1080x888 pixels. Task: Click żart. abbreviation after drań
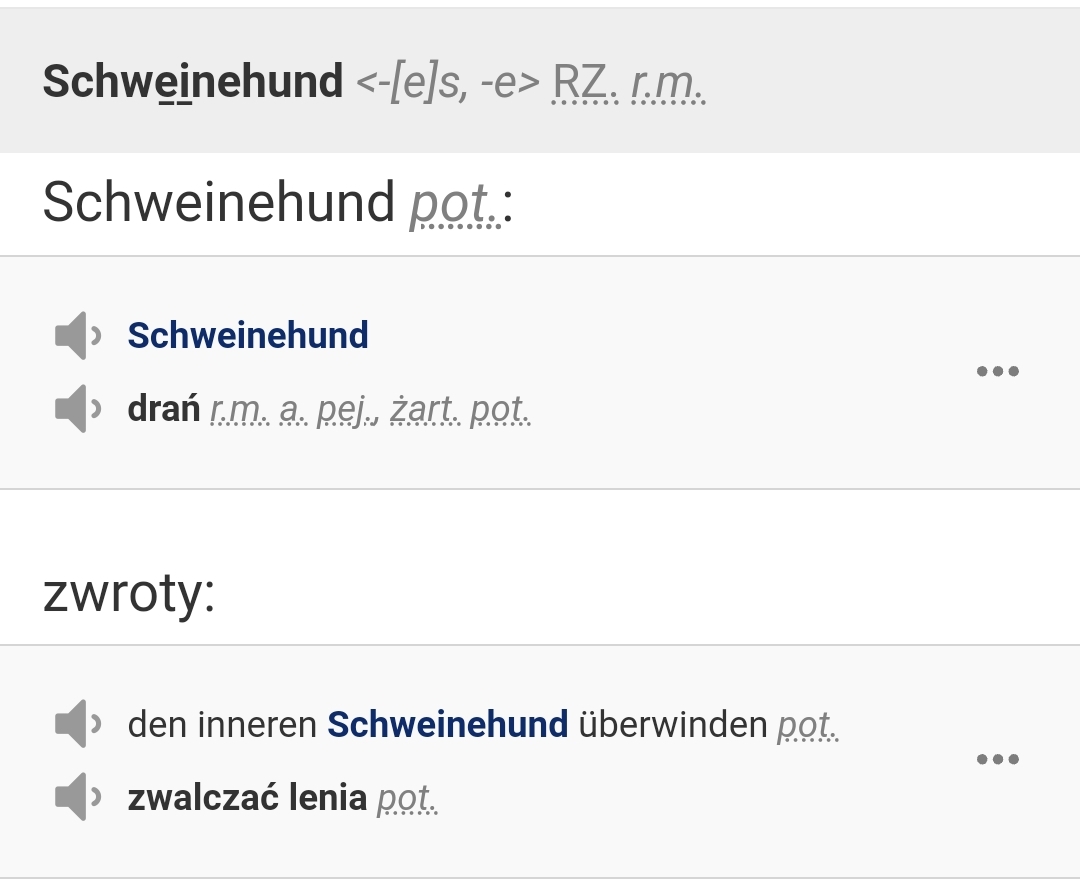pos(425,409)
